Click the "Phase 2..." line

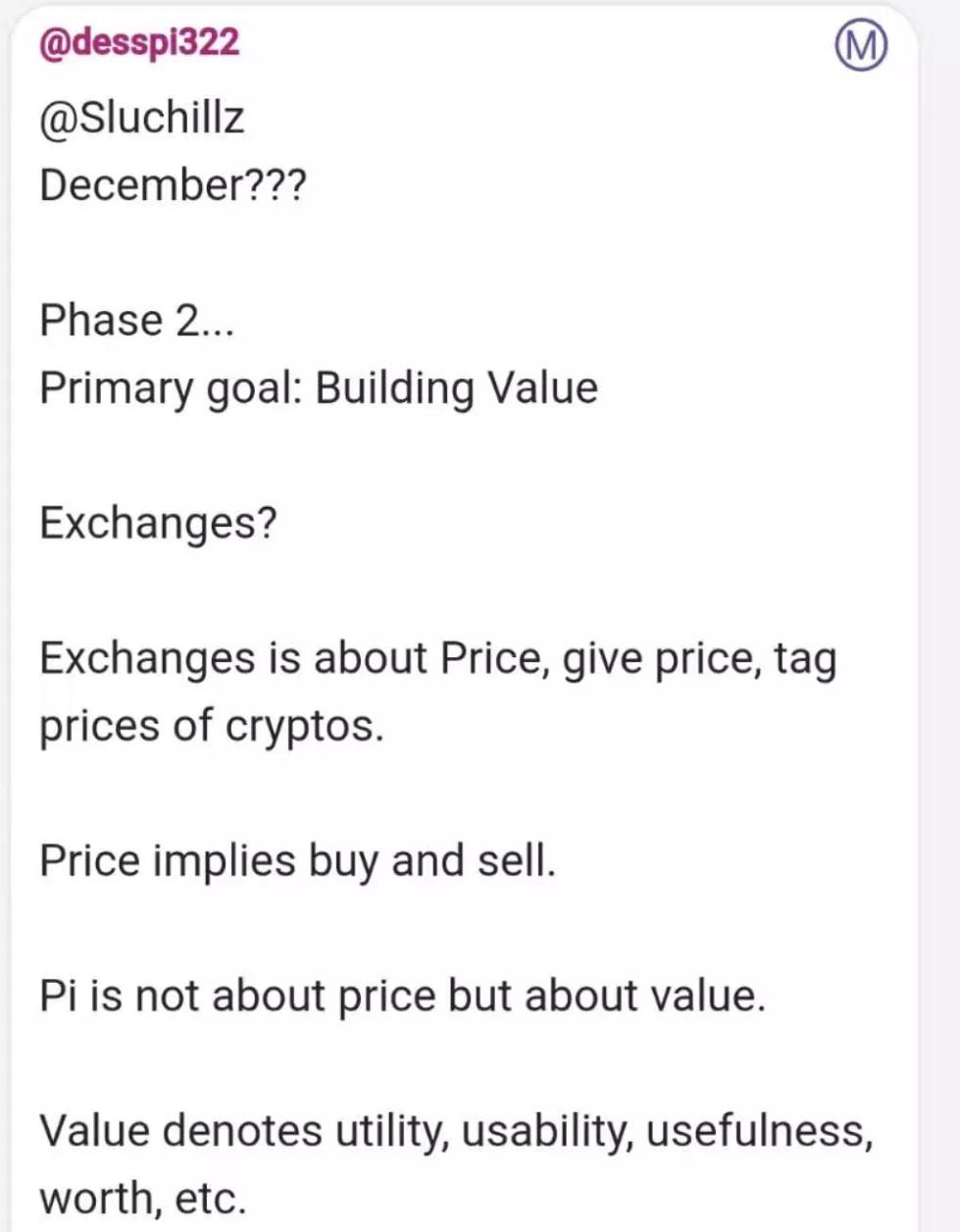click(136, 321)
